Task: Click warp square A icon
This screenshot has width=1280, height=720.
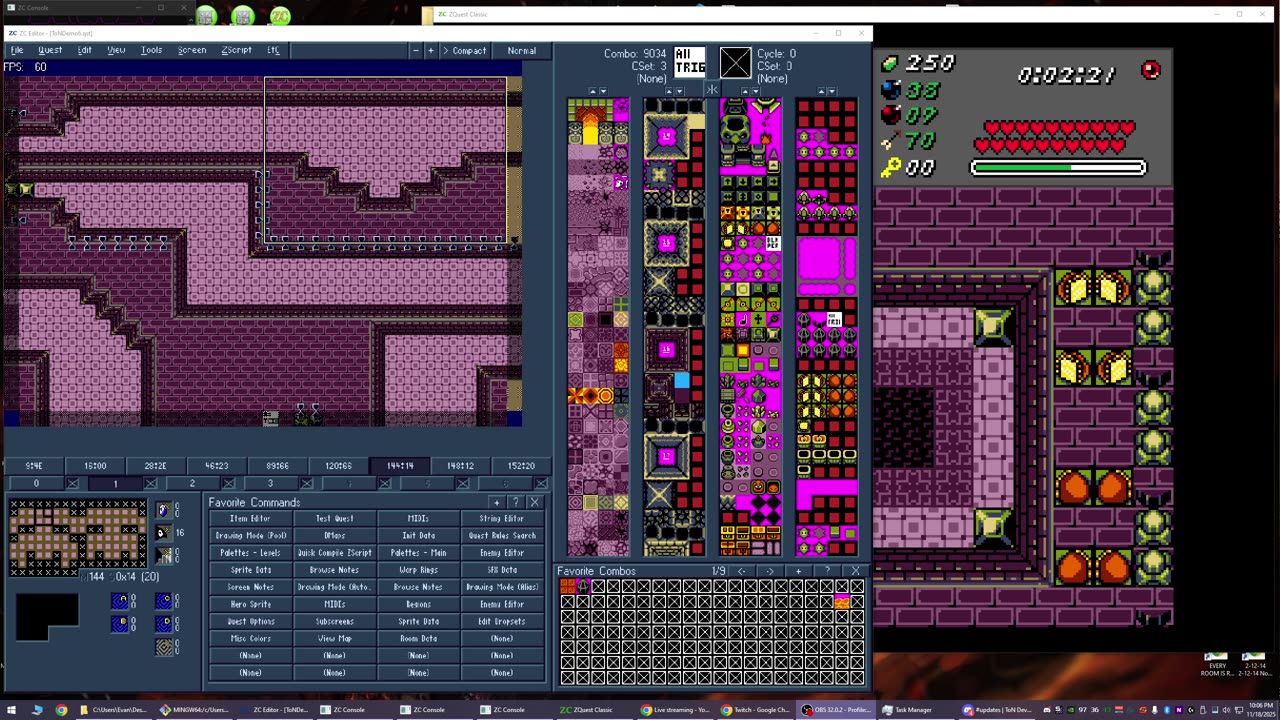Action: [120, 601]
